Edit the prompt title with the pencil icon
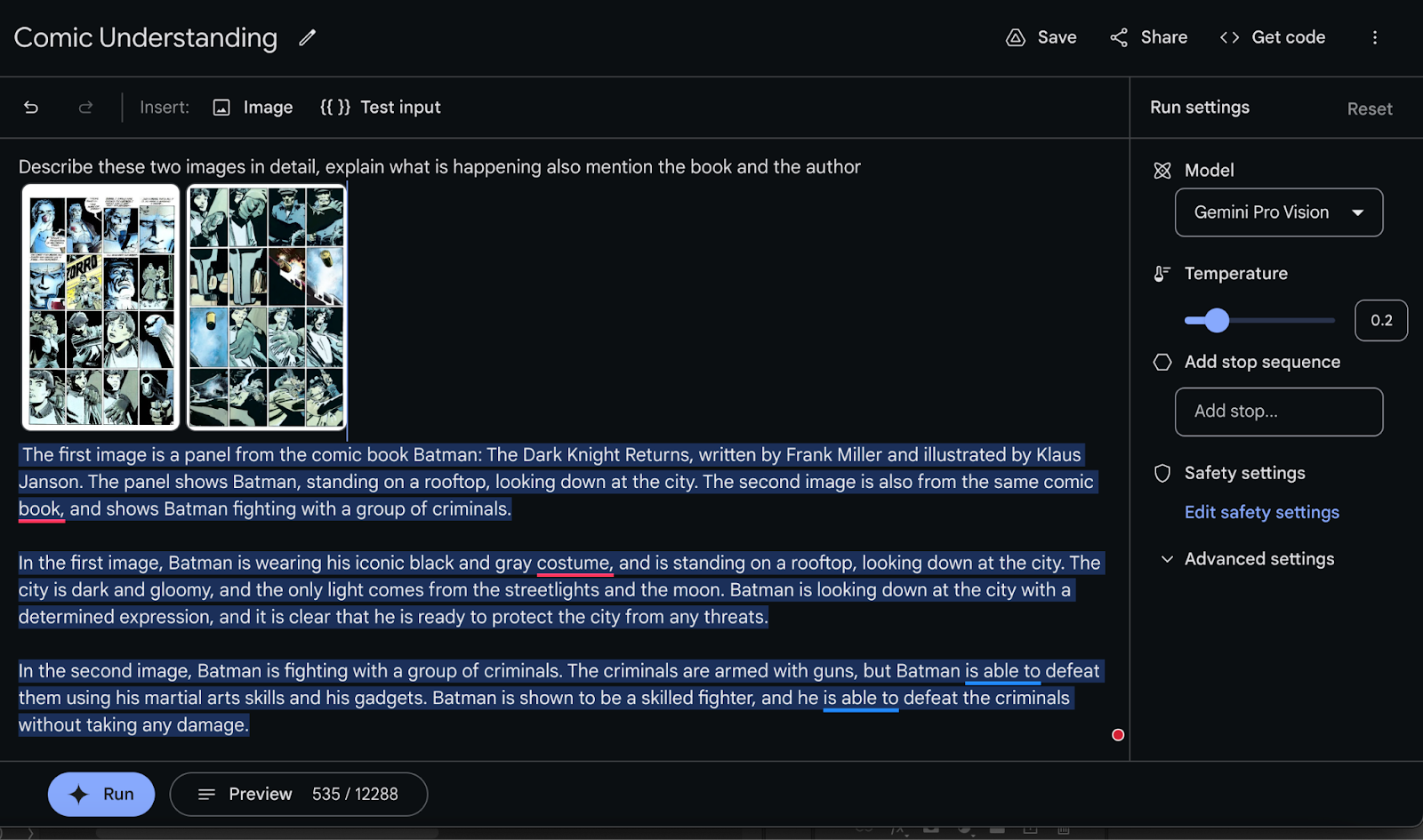This screenshot has height=840, width=1423. click(307, 37)
